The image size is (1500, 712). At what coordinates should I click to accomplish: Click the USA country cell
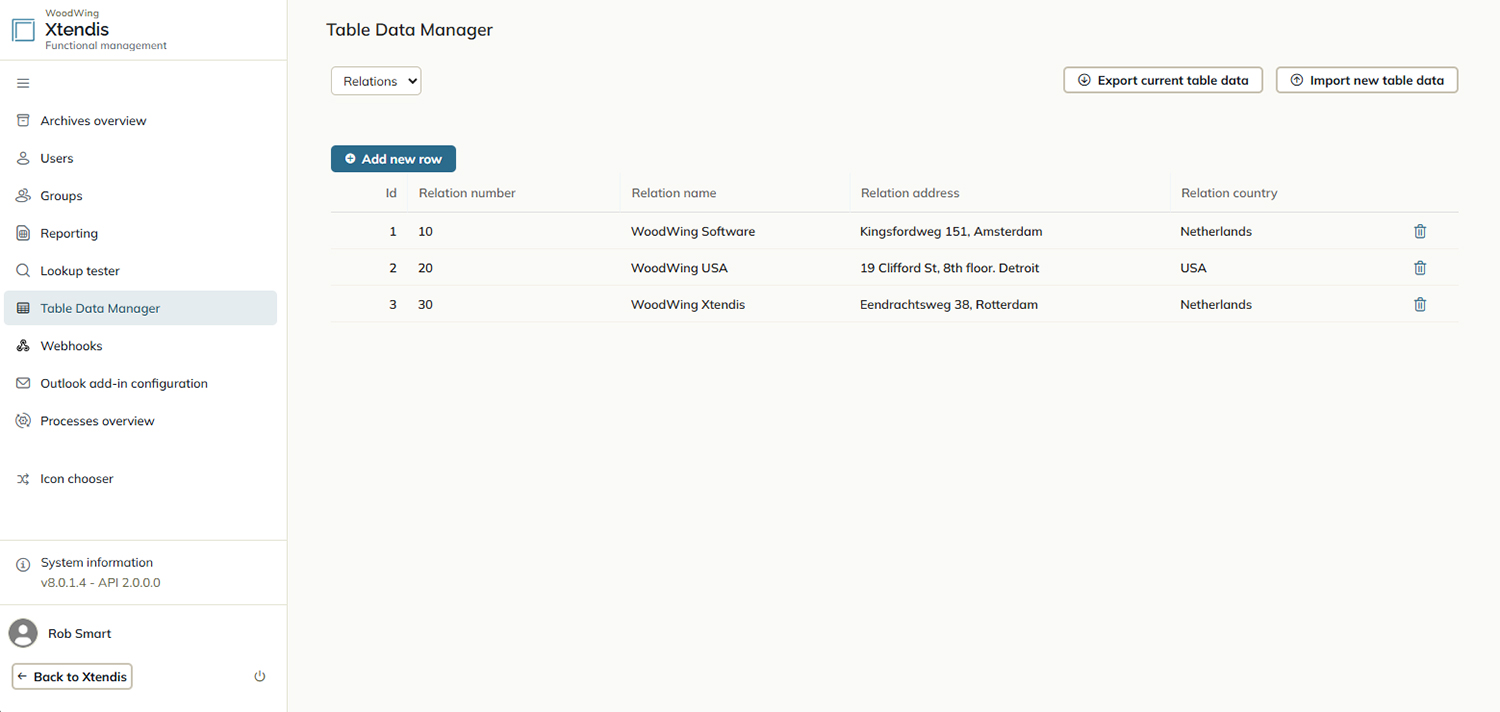click(1193, 268)
